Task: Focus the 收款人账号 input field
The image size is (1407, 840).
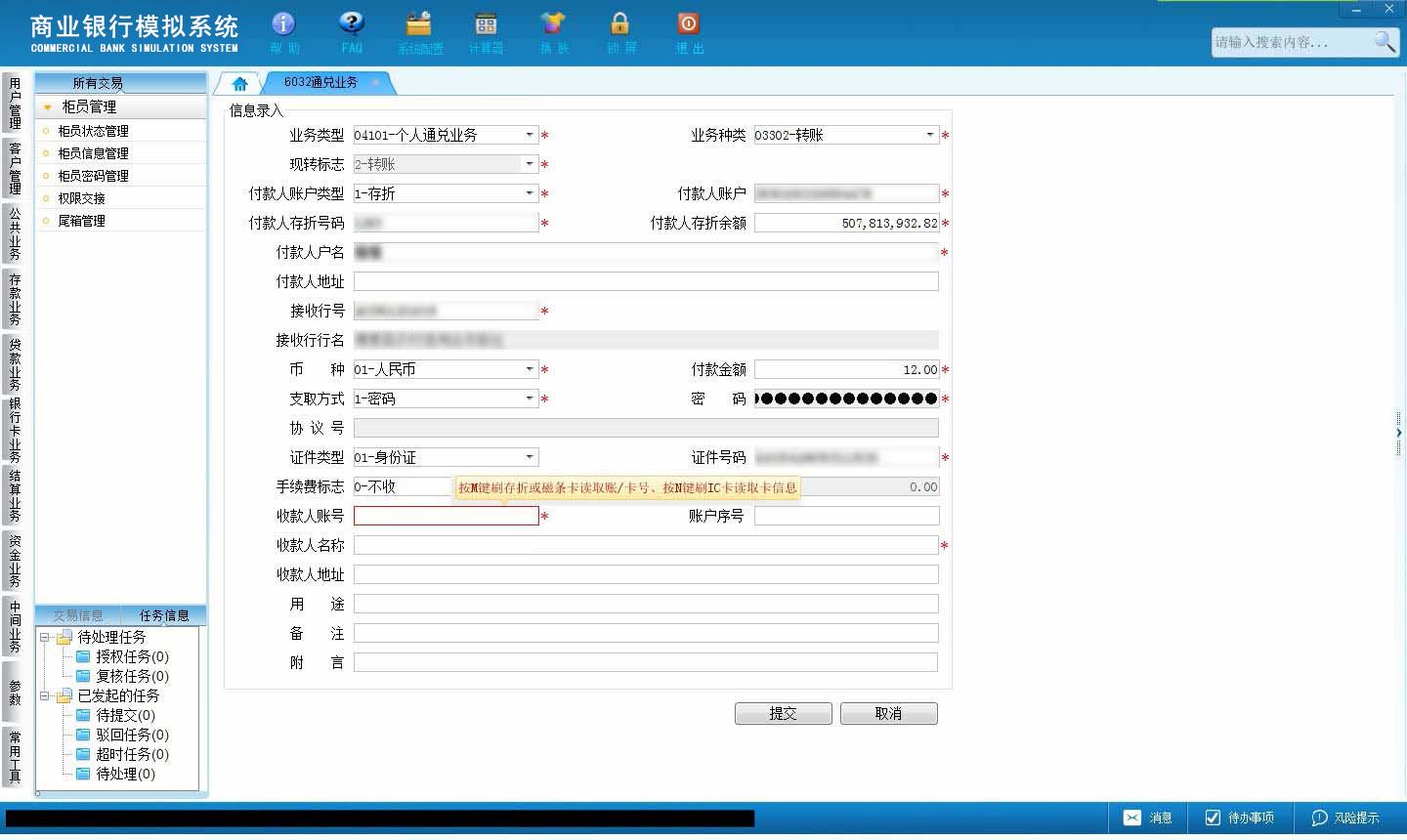Action: [446, 516]
